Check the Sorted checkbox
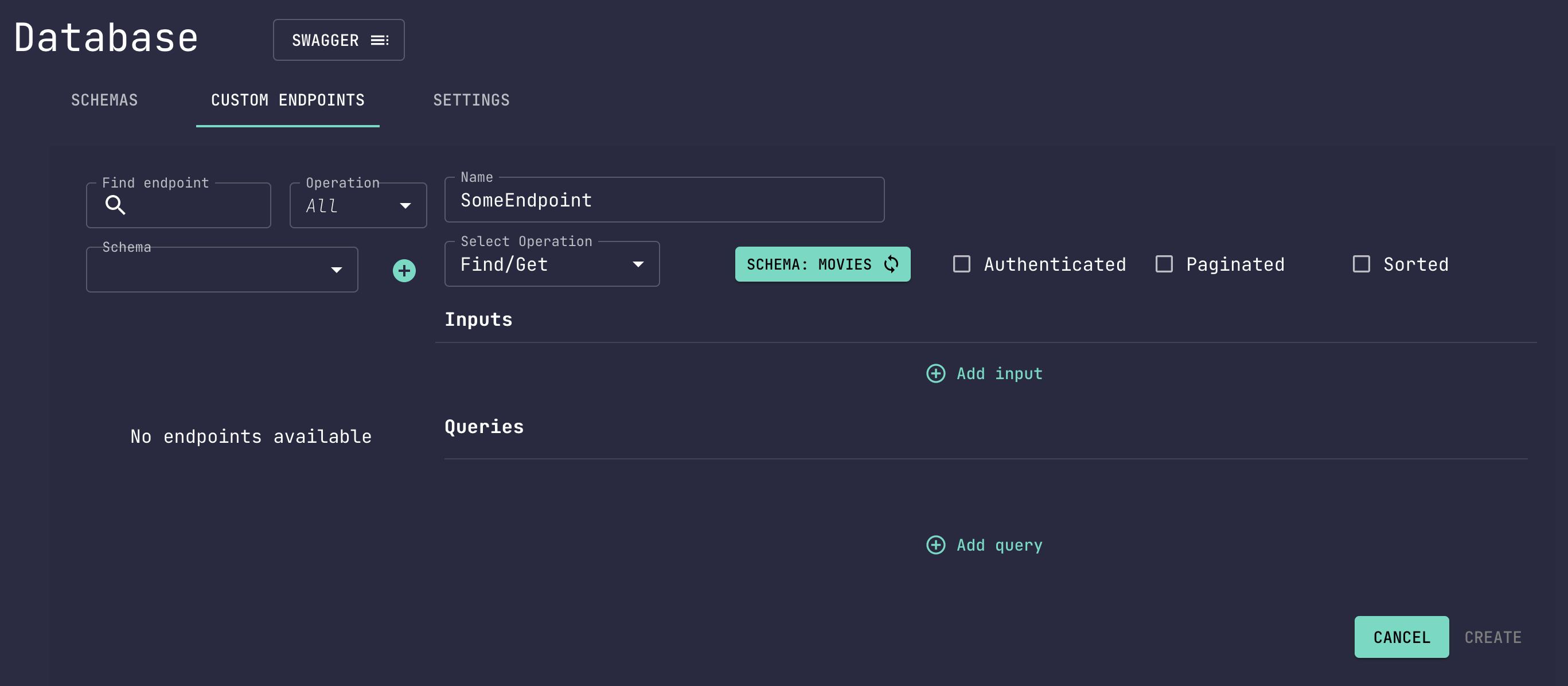The height and width of the screenshot is (686, 1568). point(1361,264)
